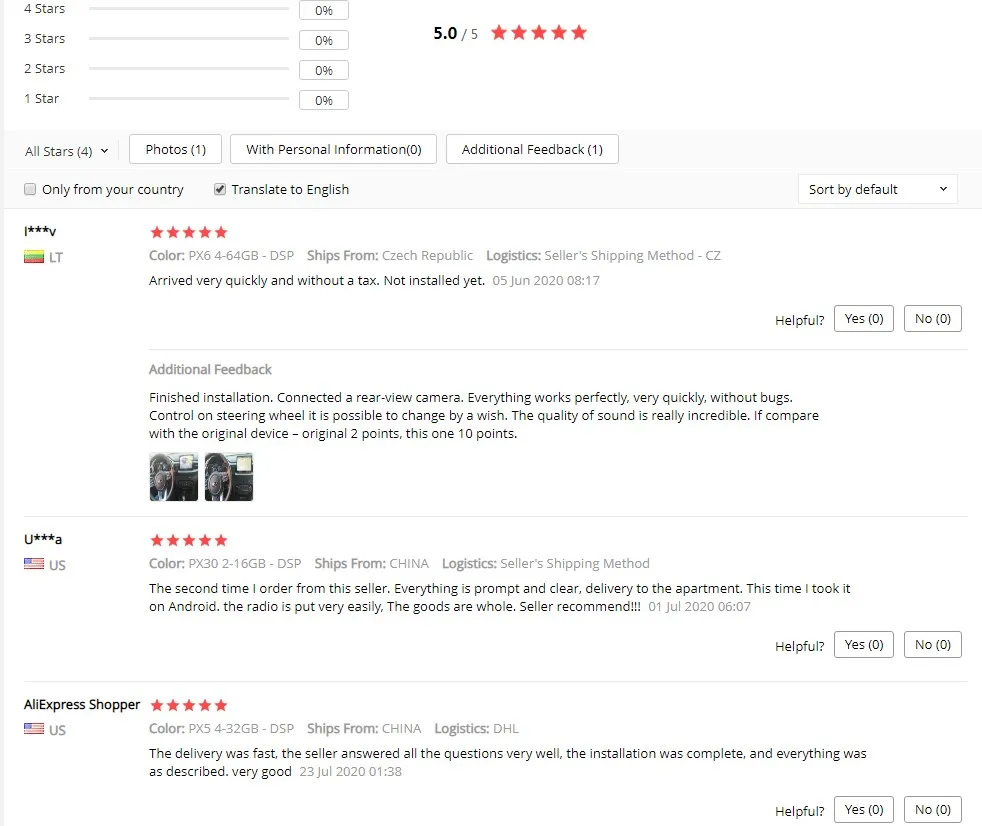This screenshot has height=826, width=982.
Task: Show reviews With Personal Information(0)
Action: [333, 149]
